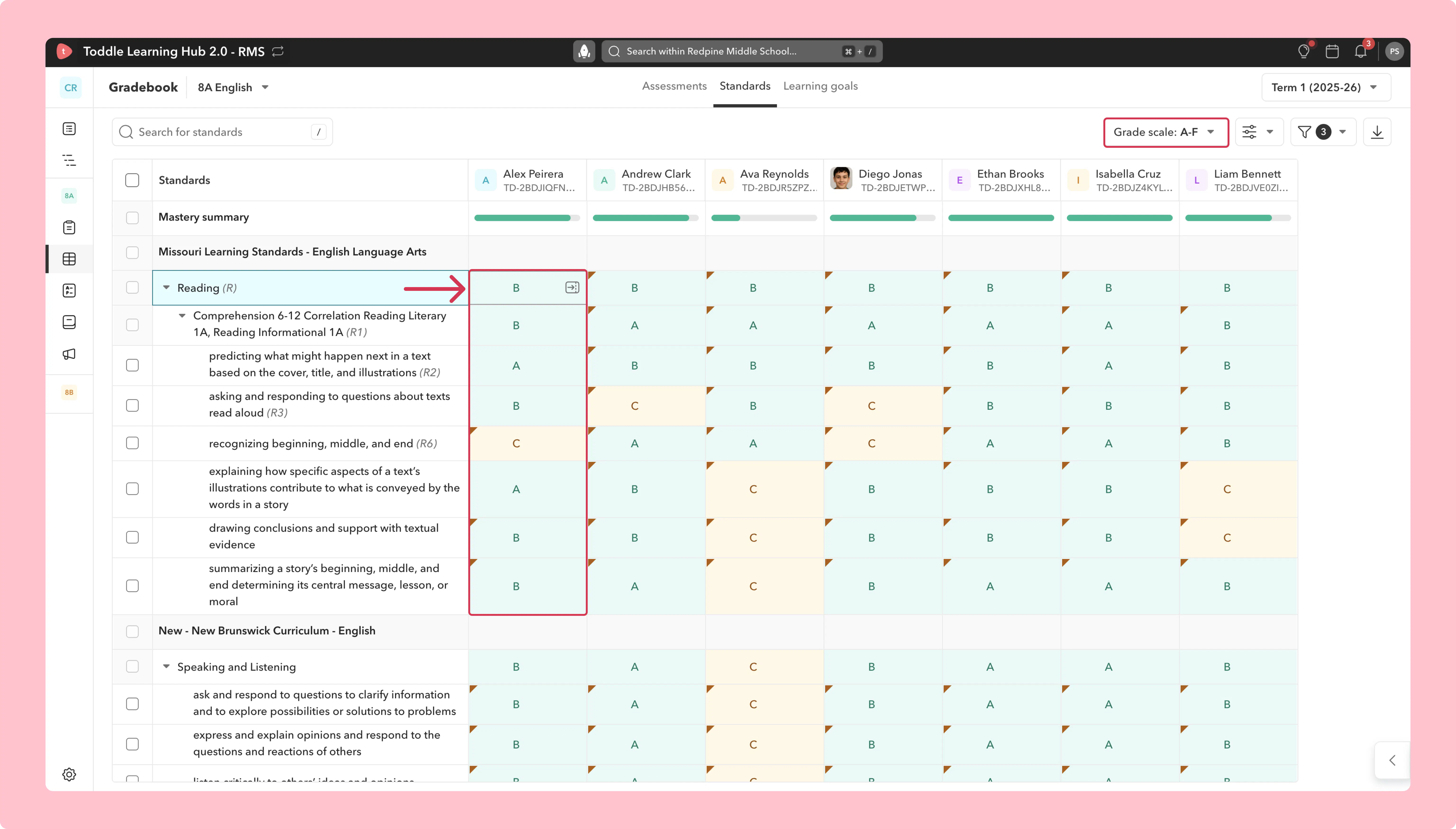Click the Alex Peirera column header
Image resolution: width=1456 pixels, height=829 pixels.
tap(528, 180)
